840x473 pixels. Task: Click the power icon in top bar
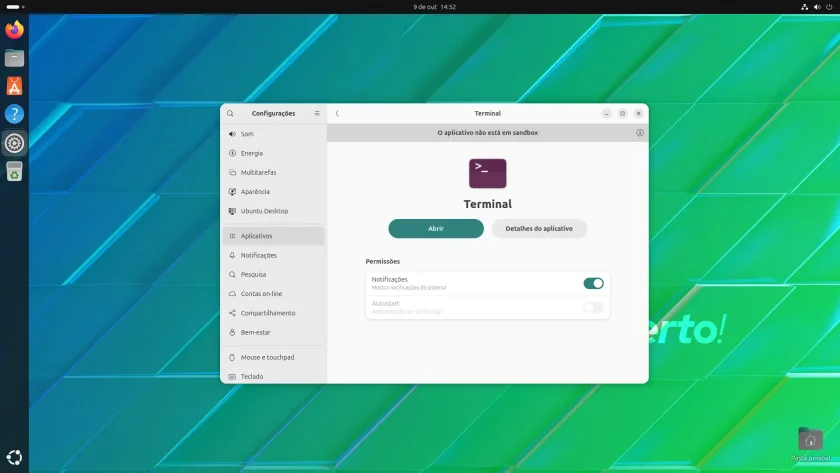point(829,7)
